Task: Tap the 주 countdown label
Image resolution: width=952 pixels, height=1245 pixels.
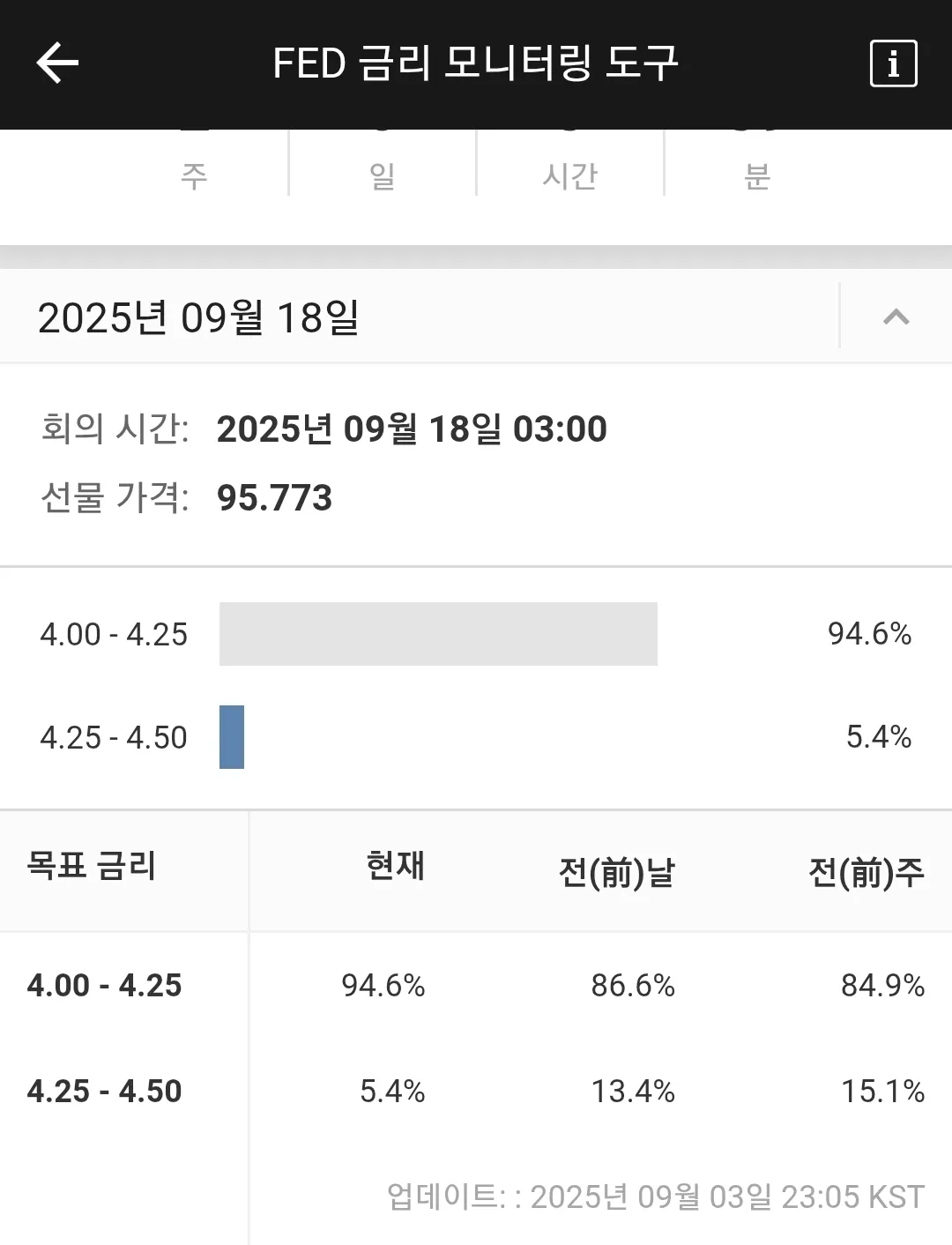Action: [194, 176]
